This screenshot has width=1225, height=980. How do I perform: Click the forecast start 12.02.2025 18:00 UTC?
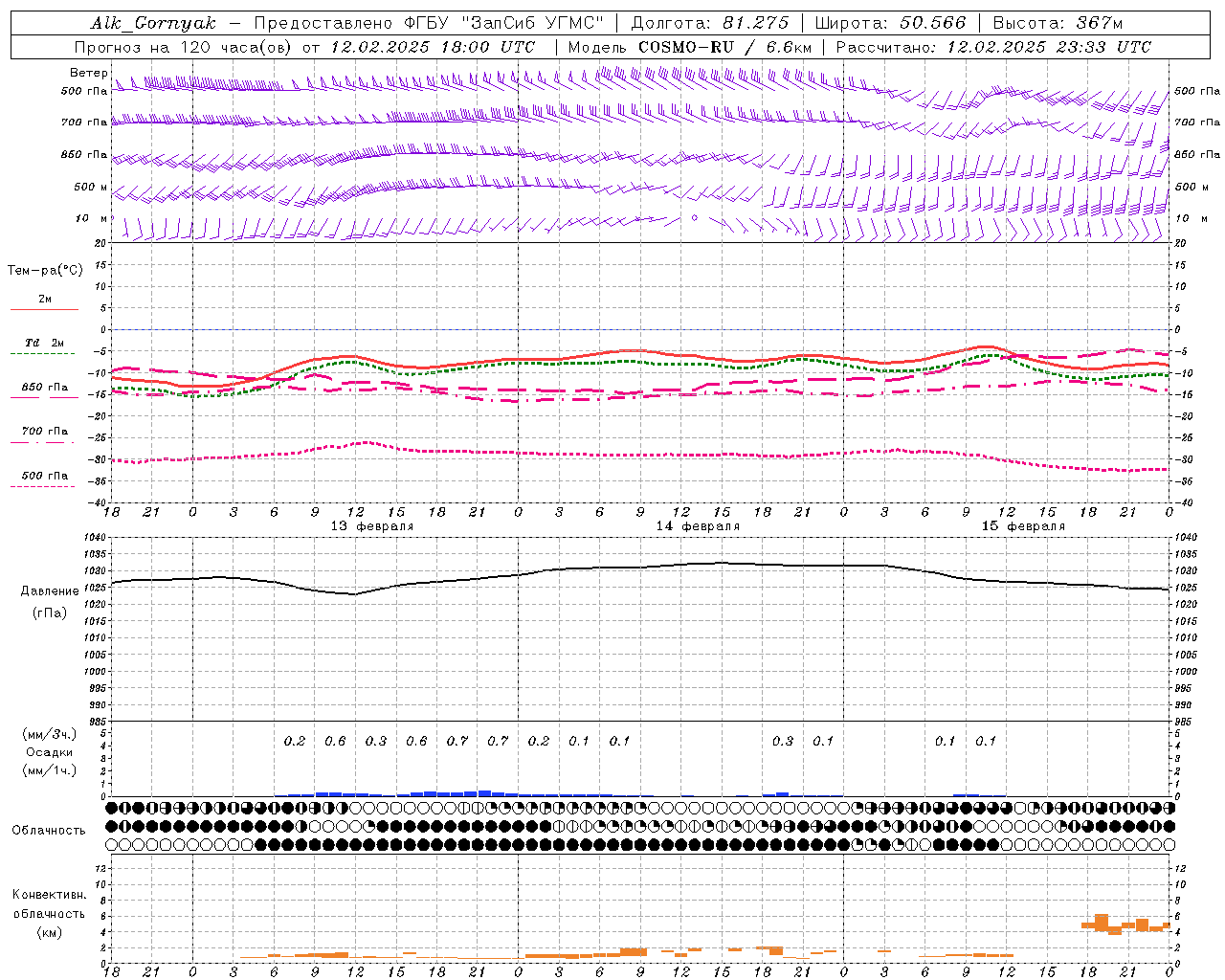[433, 47]
